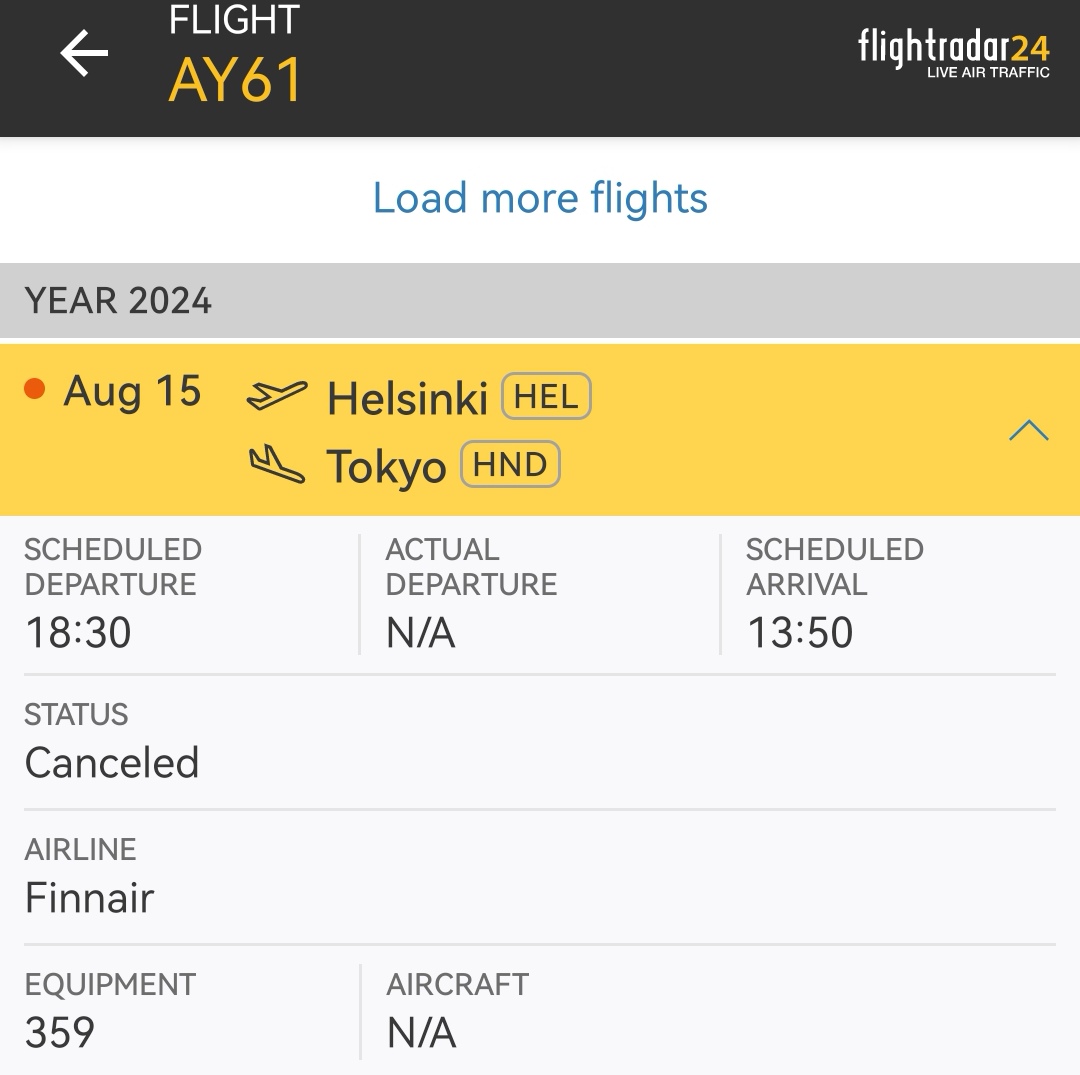Image resolution: width=1080 pixels, height=1075 pixels.
Task: Tap the departure plane icon next to Helsinki
Action: click(277, 395)
